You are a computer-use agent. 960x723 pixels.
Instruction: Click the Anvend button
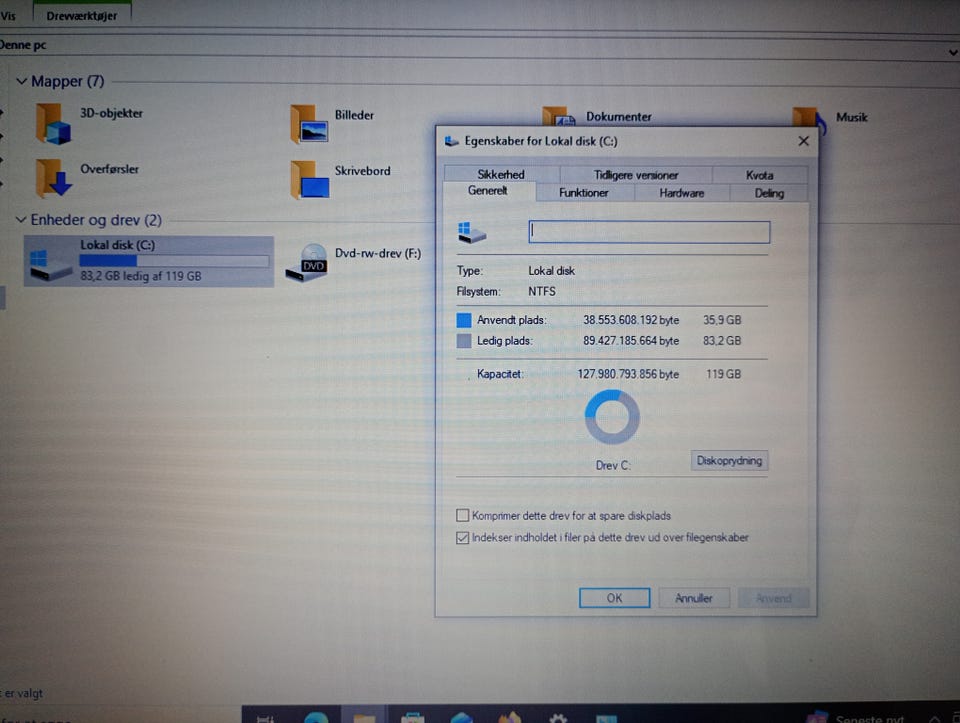773,598
